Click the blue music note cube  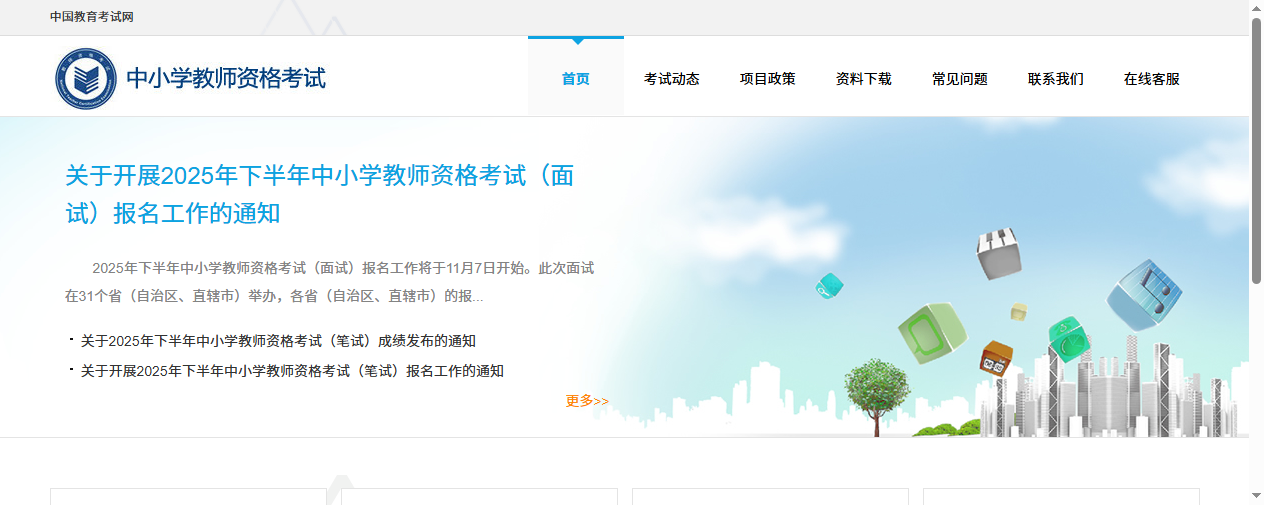tap(1144, 295)
